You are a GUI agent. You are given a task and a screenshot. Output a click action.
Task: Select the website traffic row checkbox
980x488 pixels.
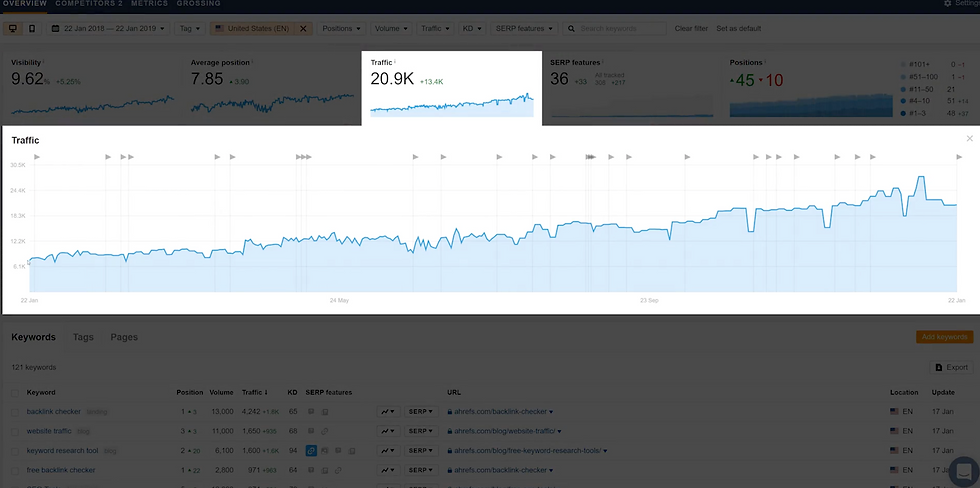pyautogui.click(x=15, y=431)
